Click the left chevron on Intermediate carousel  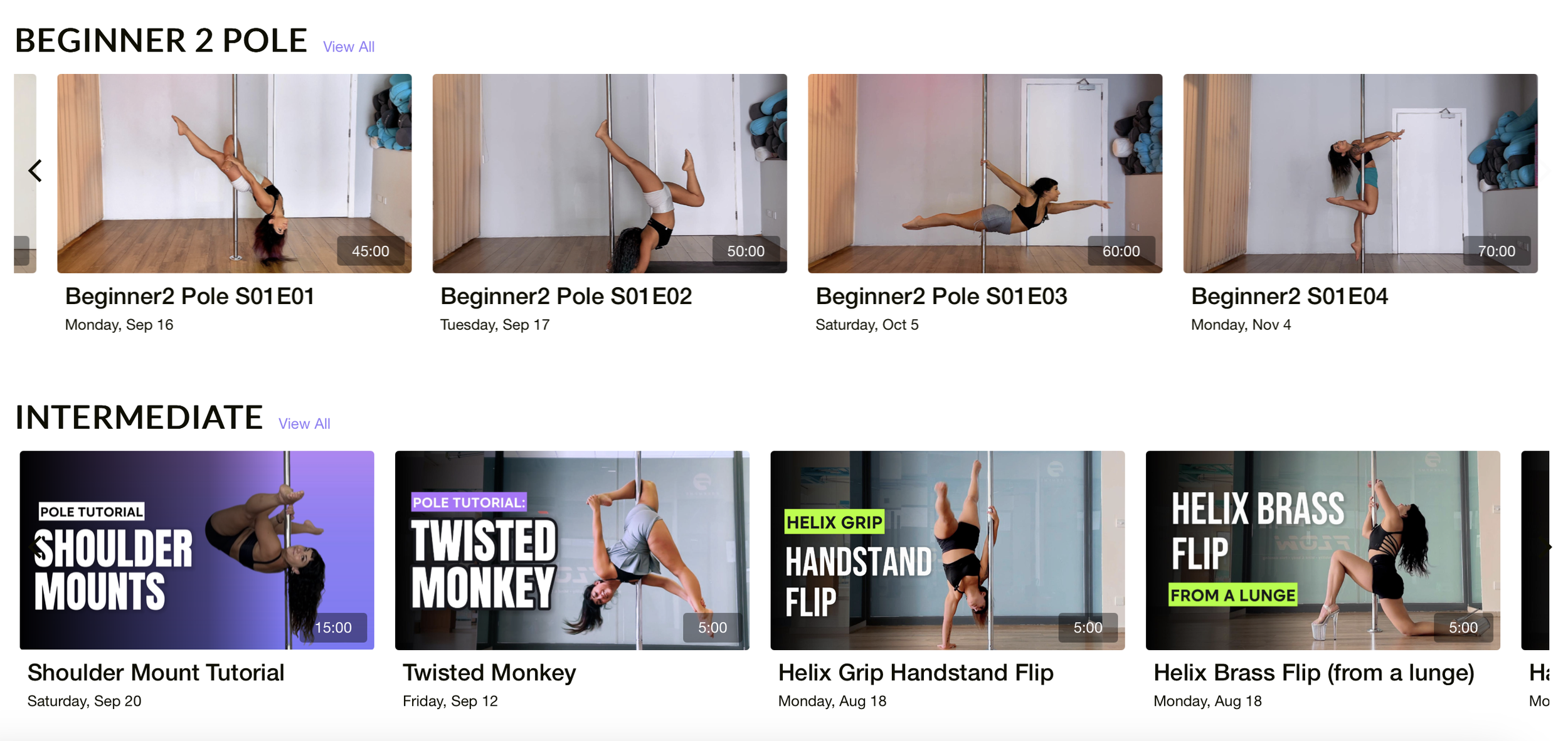click(x=35, y=547)
